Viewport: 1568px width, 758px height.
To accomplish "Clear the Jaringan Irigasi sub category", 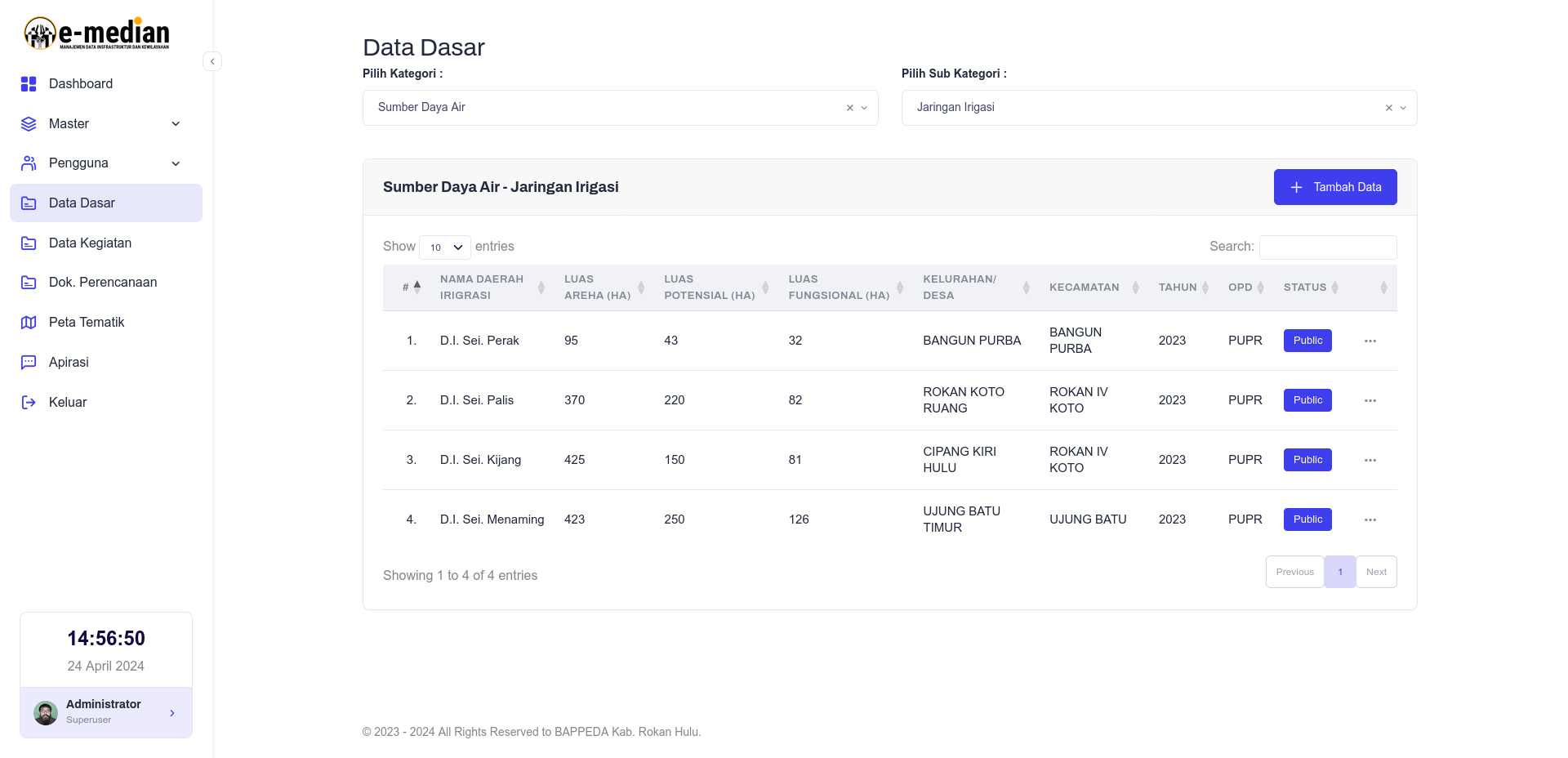I will 1389,108.
